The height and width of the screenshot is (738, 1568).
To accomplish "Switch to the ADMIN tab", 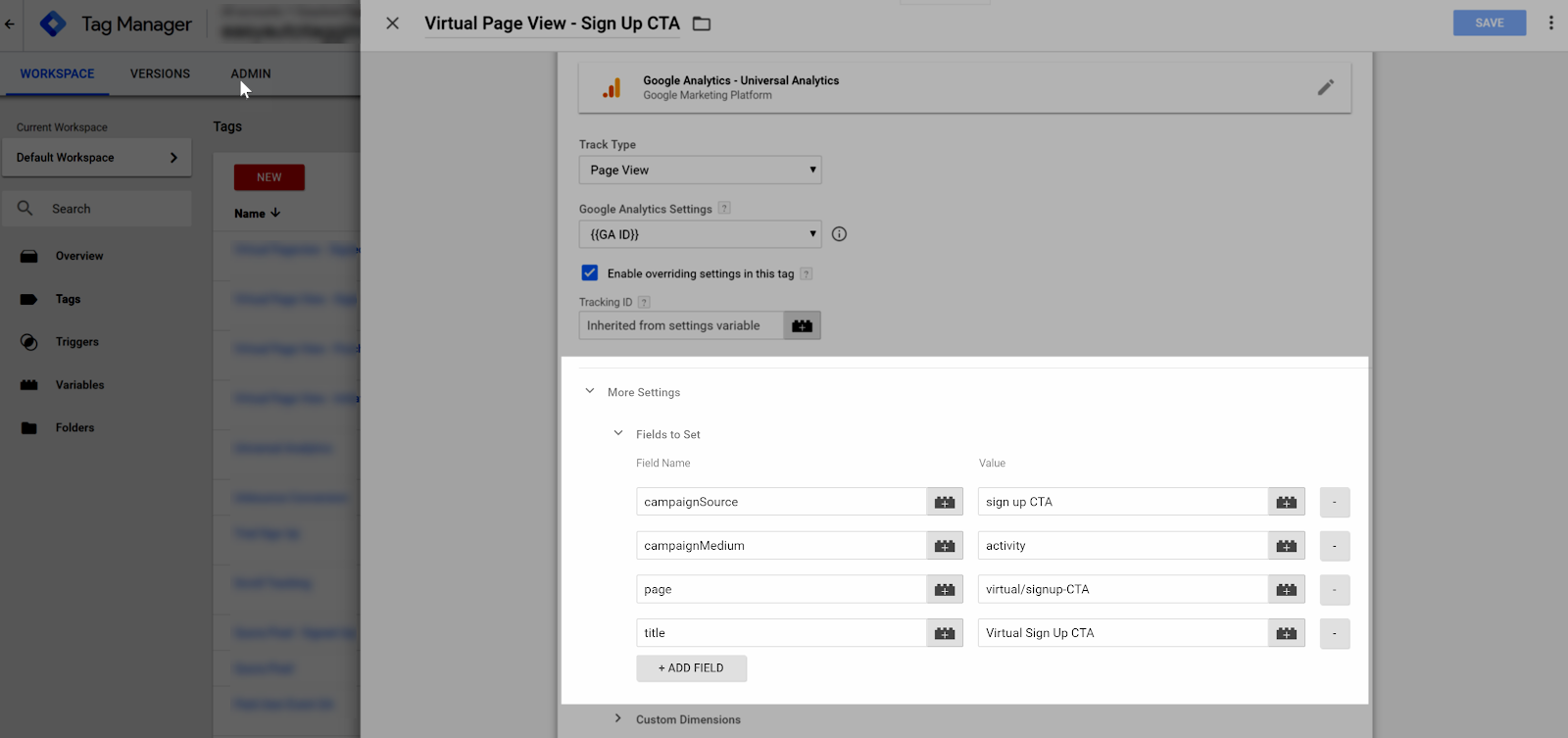I will coord(251,74).
